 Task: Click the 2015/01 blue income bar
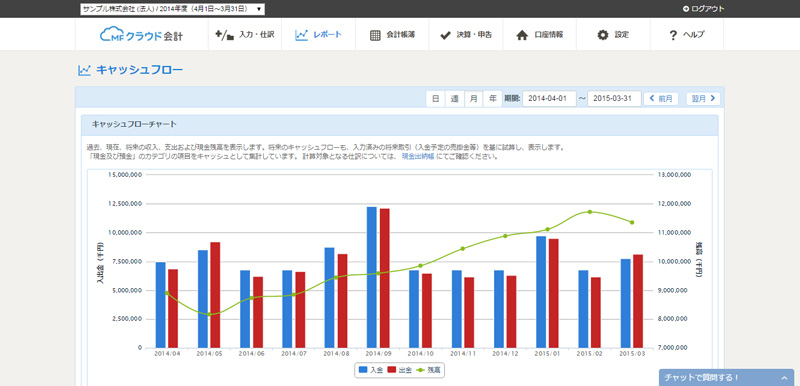pos(541,292)
